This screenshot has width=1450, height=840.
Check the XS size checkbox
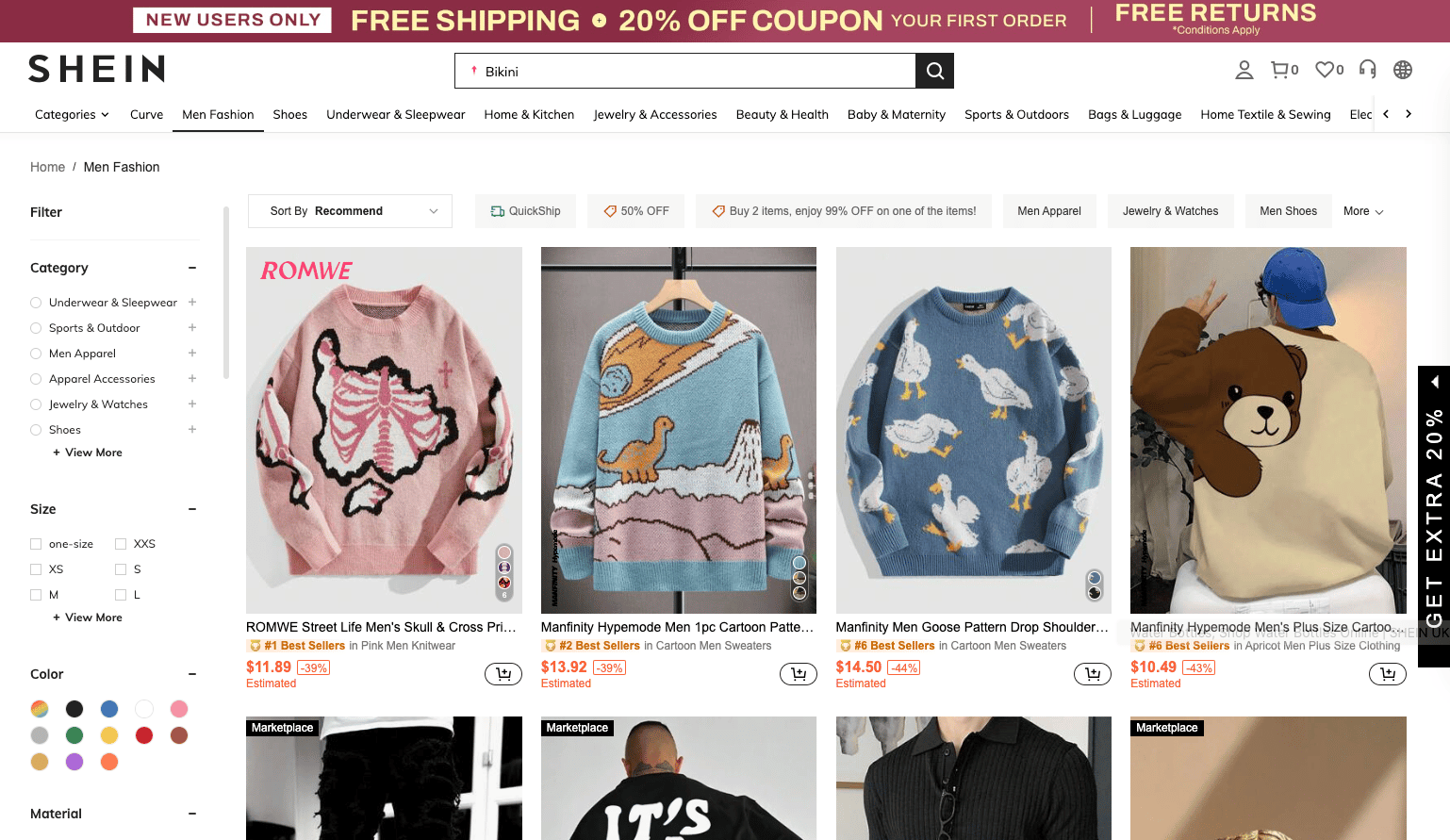[36, 569]
